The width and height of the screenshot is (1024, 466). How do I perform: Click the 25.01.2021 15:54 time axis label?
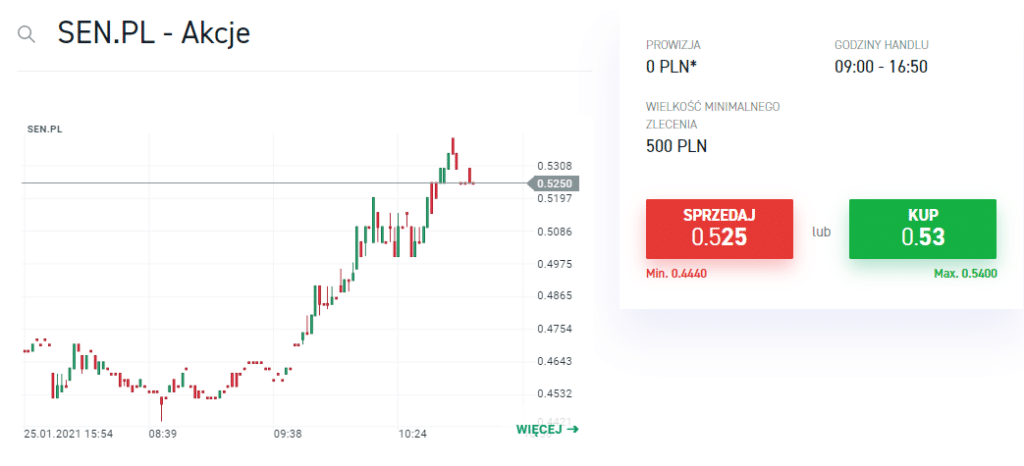coord(69,434)
